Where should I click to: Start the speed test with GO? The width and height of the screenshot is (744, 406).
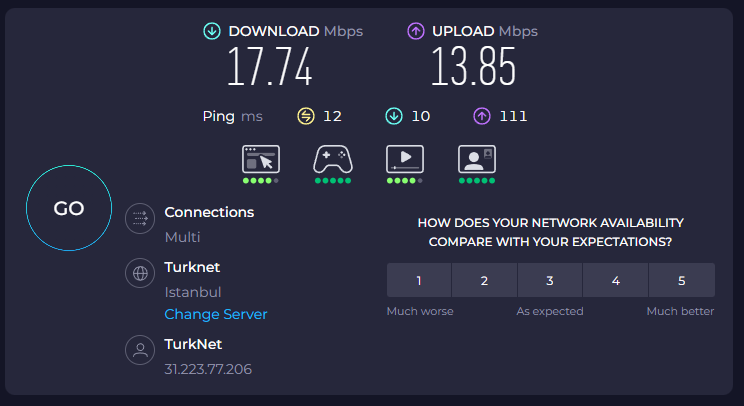click(x=69, y=208)
